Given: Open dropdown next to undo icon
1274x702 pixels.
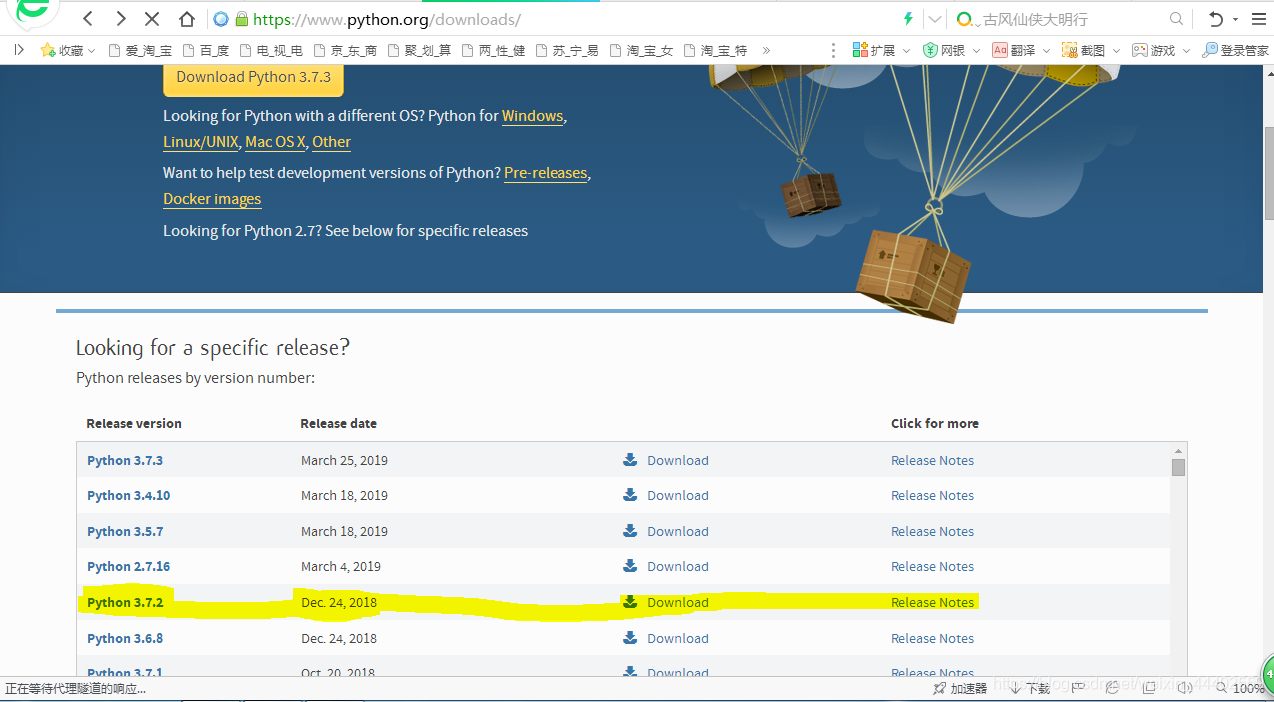Looking at the screenshot, I should (1235, 20).
